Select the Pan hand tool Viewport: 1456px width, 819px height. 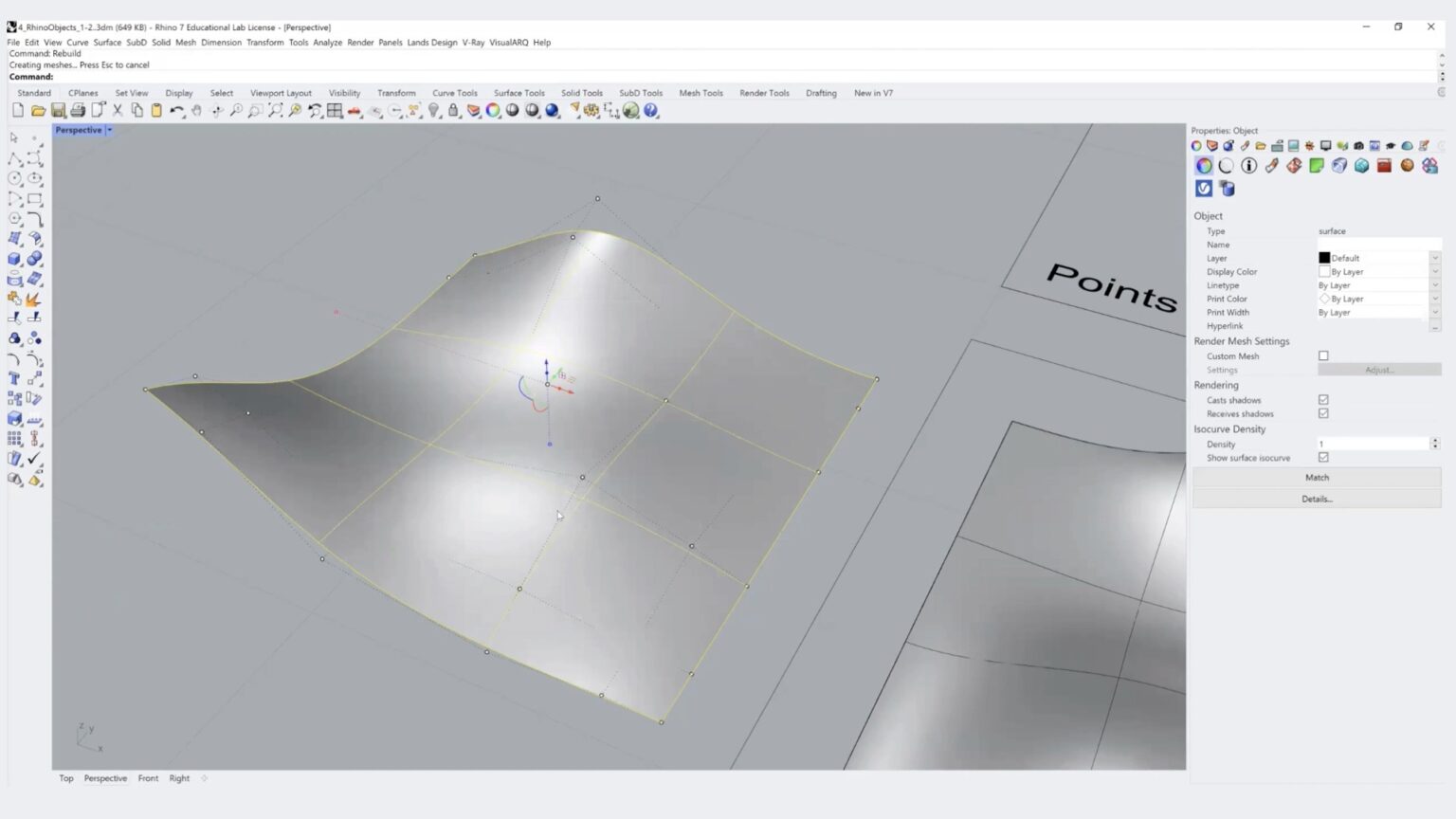tap(196, 111)
